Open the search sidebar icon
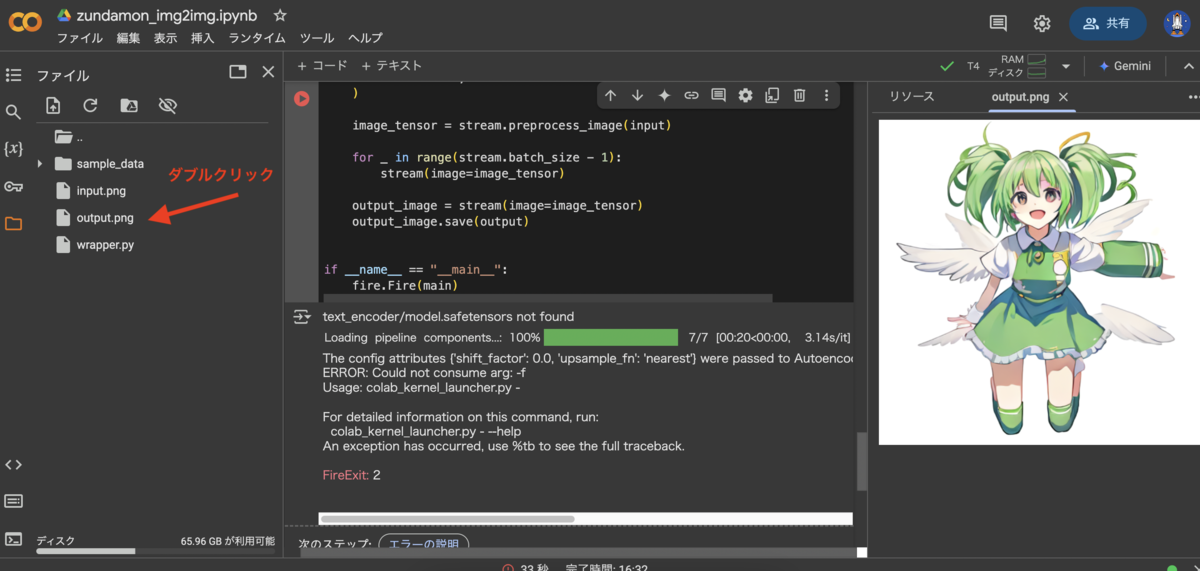Screen dimensions: 1200x571 [13, 112]
